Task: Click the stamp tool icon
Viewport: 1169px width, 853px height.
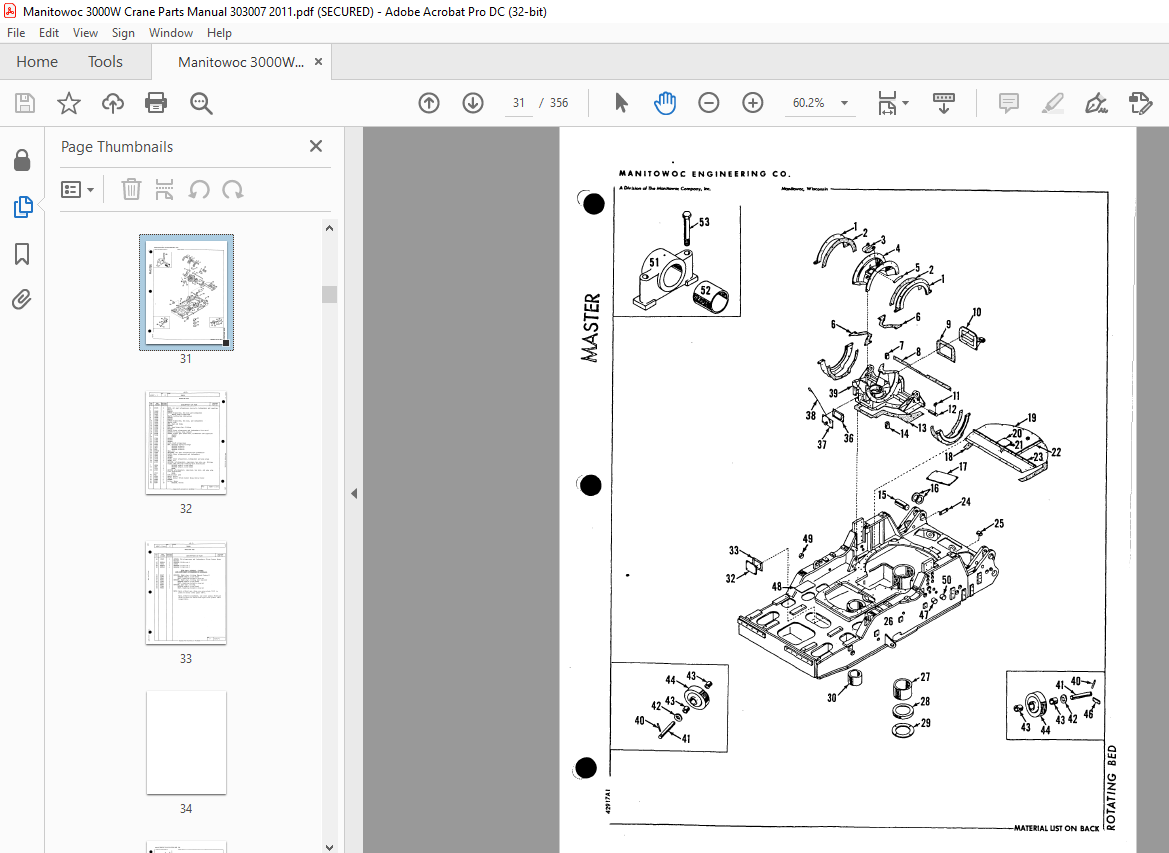Action: pyautogui.click(x=1141, y=103)
